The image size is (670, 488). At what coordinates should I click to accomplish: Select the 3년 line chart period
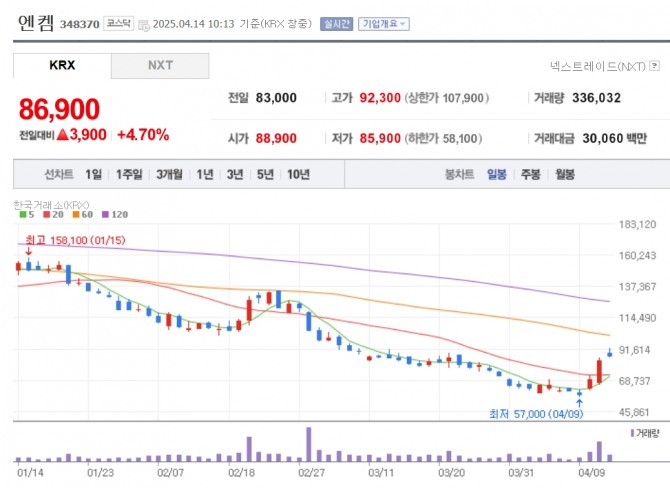coord(235,174)
